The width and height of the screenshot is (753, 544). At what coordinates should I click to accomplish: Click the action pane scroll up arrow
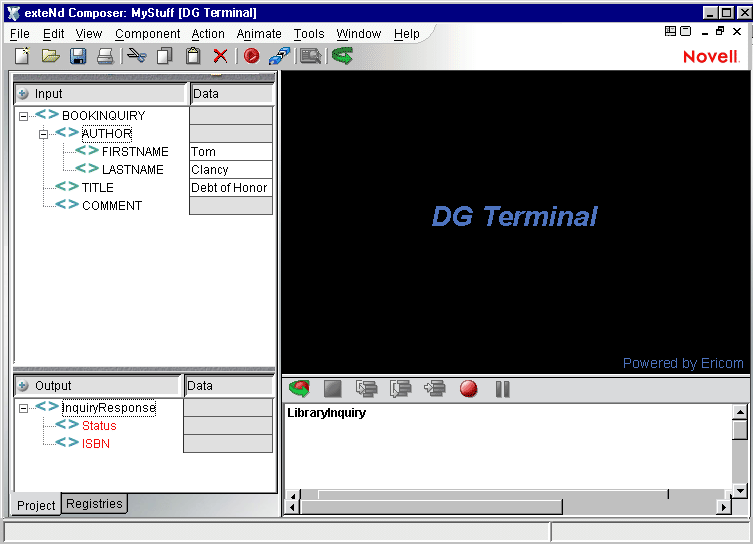pyautogui.click(x=740, y=412)
